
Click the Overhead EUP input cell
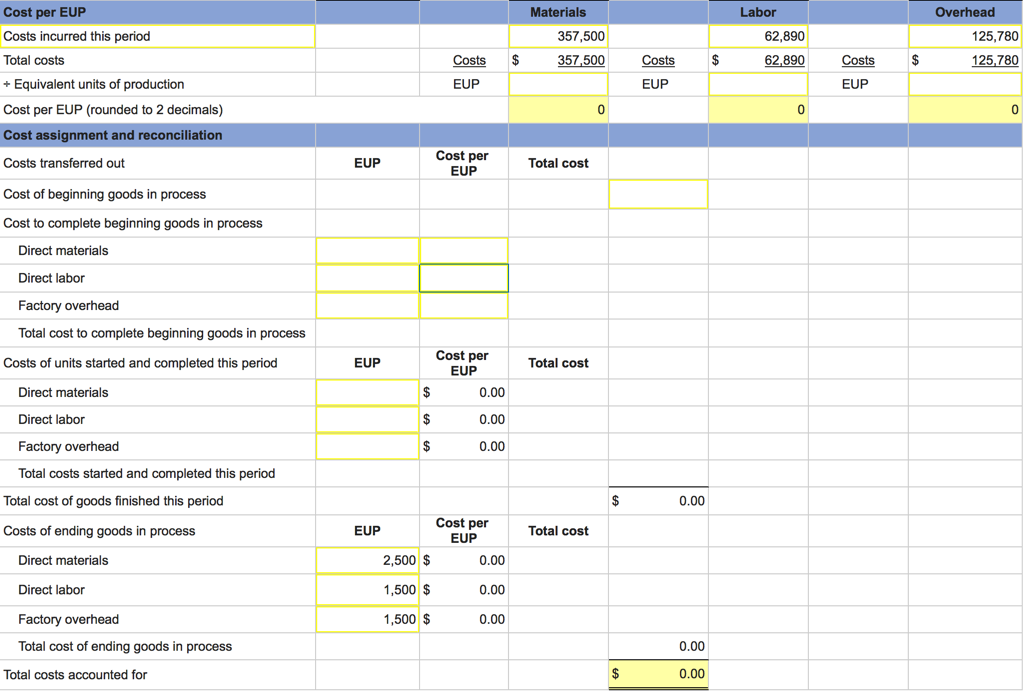pos(963,84)
